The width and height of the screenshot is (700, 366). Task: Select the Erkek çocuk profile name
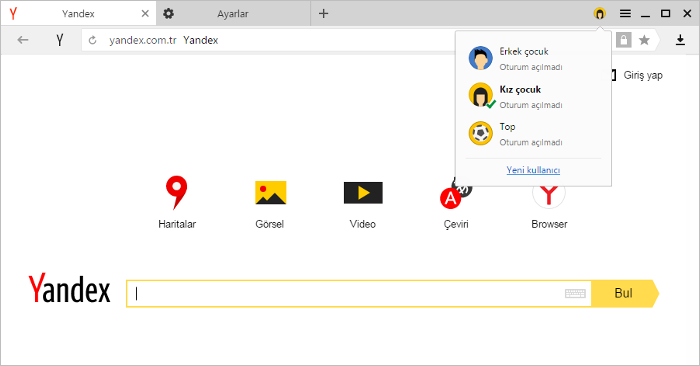[x=524, y=52]
